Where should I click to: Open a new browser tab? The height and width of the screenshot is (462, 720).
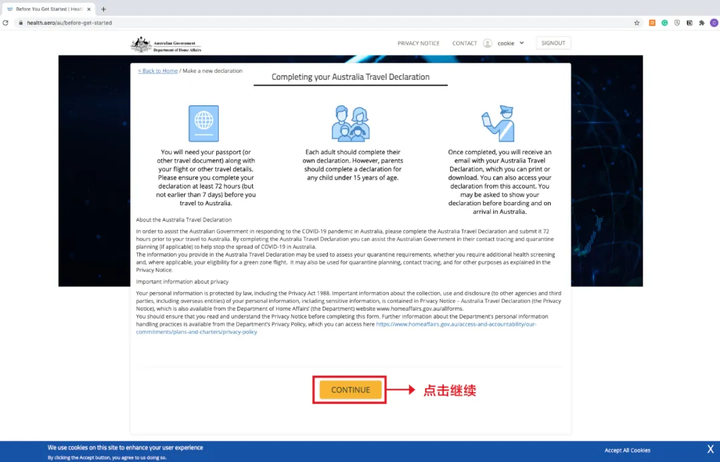pos(103,9)
